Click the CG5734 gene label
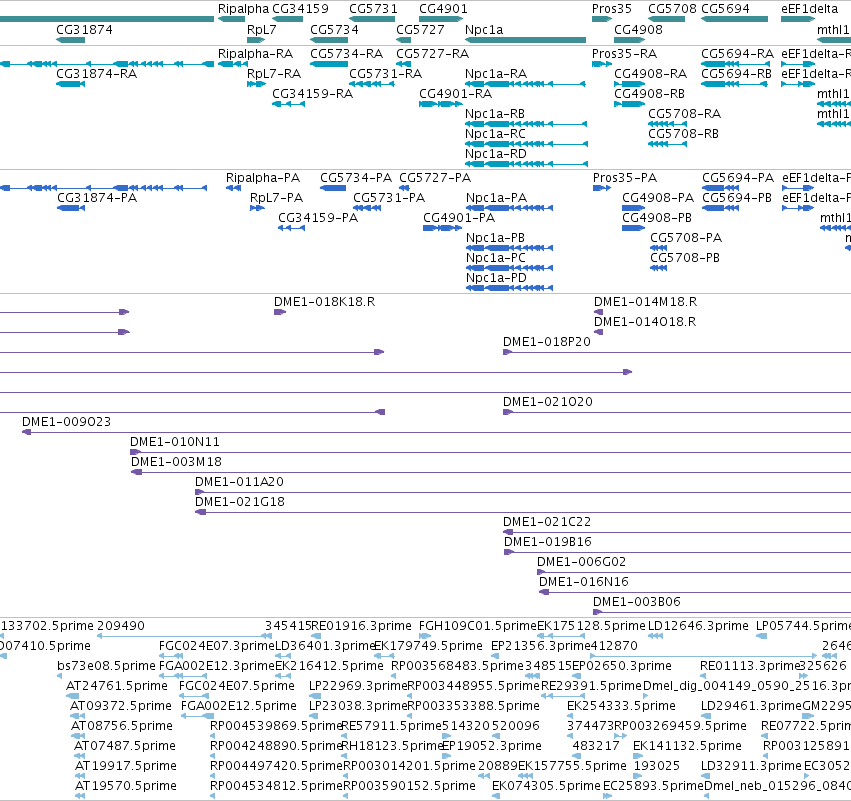 point(334,29)
